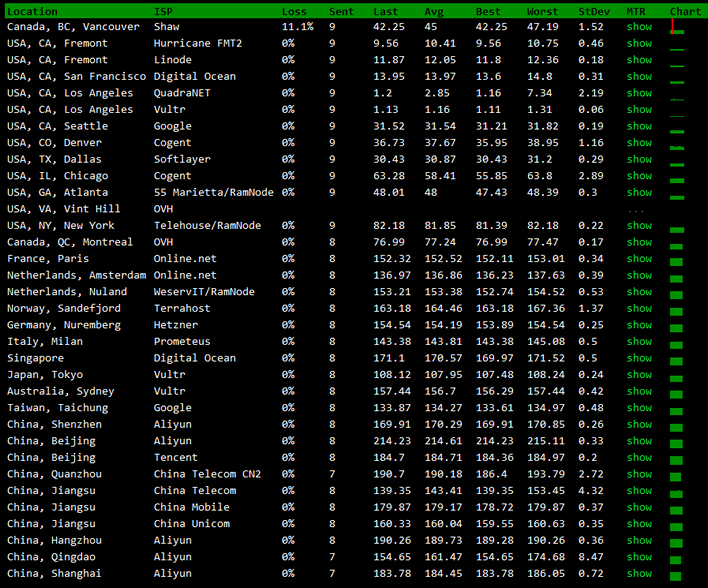Show MTR for Shanghai Aliyun
708x588 pixels.
(x=639, y=574)
